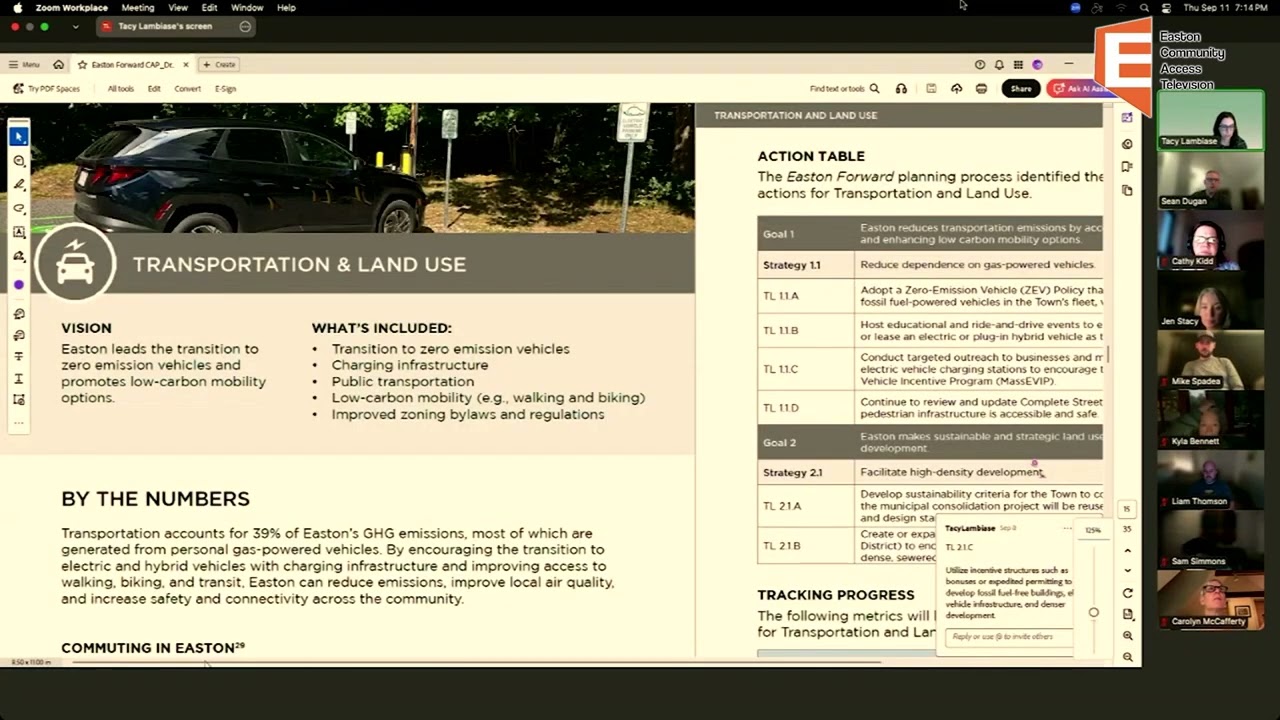Image resolution: width=1280 pixels, height=720 pixels.
Task: Click the current page number 15 box
Action: 1127,509
